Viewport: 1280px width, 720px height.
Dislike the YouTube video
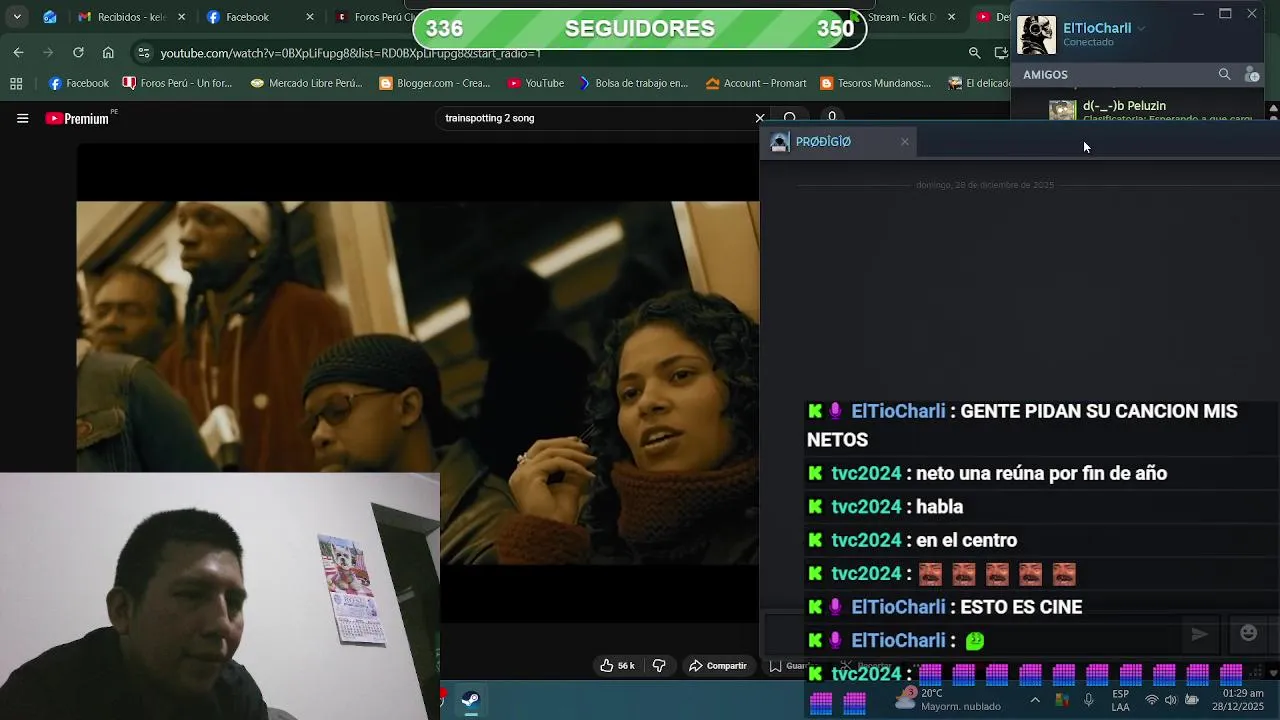click(x=659, y=665)
